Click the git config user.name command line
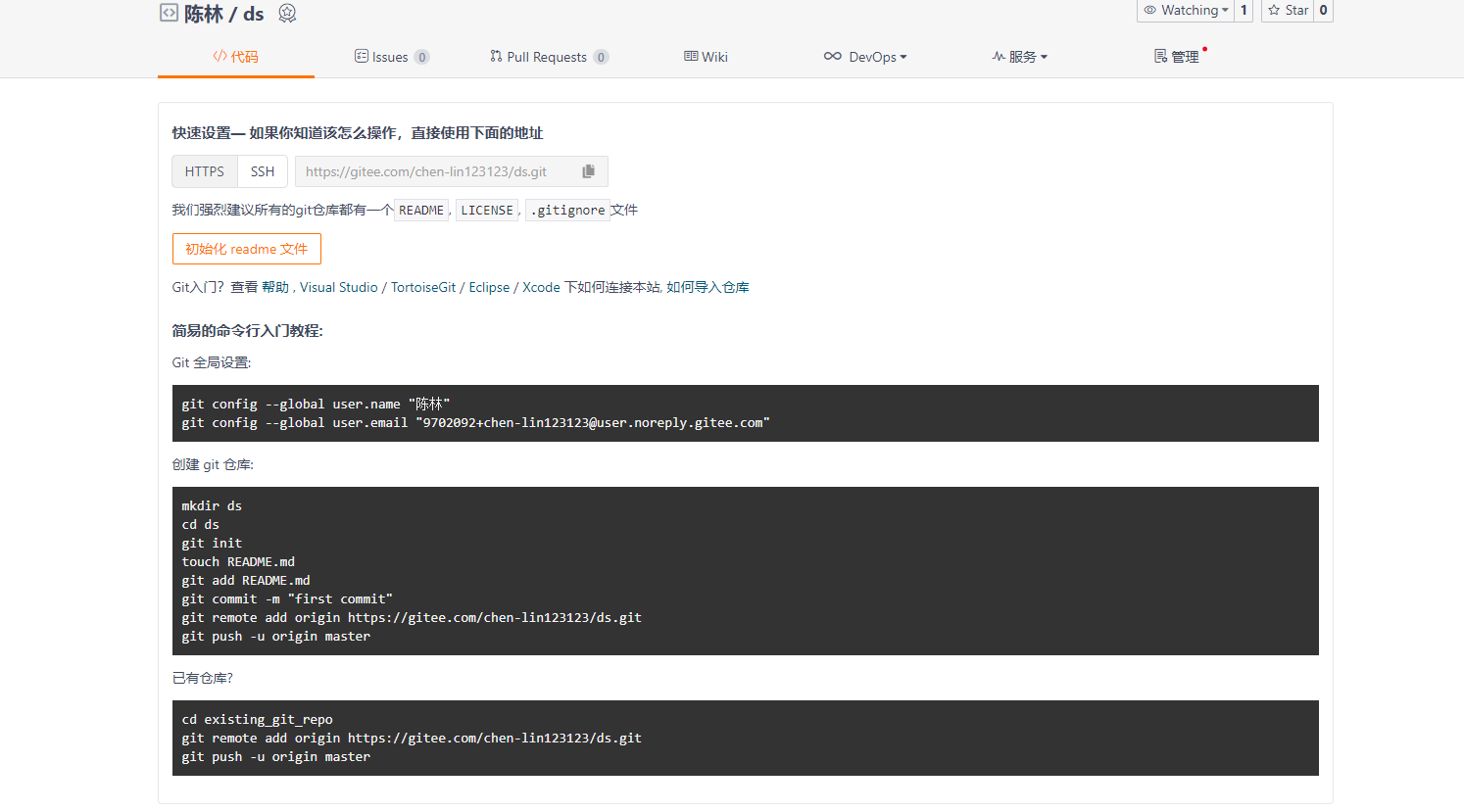The image size is (1464, 812). point(316,404)
